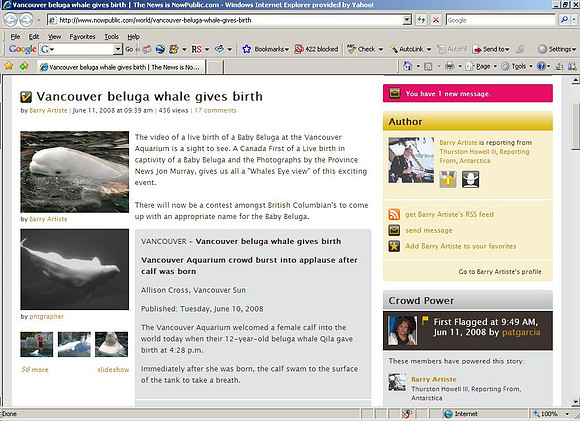Open the Edit menu
The image size is (580, 421).
point(34,37)
